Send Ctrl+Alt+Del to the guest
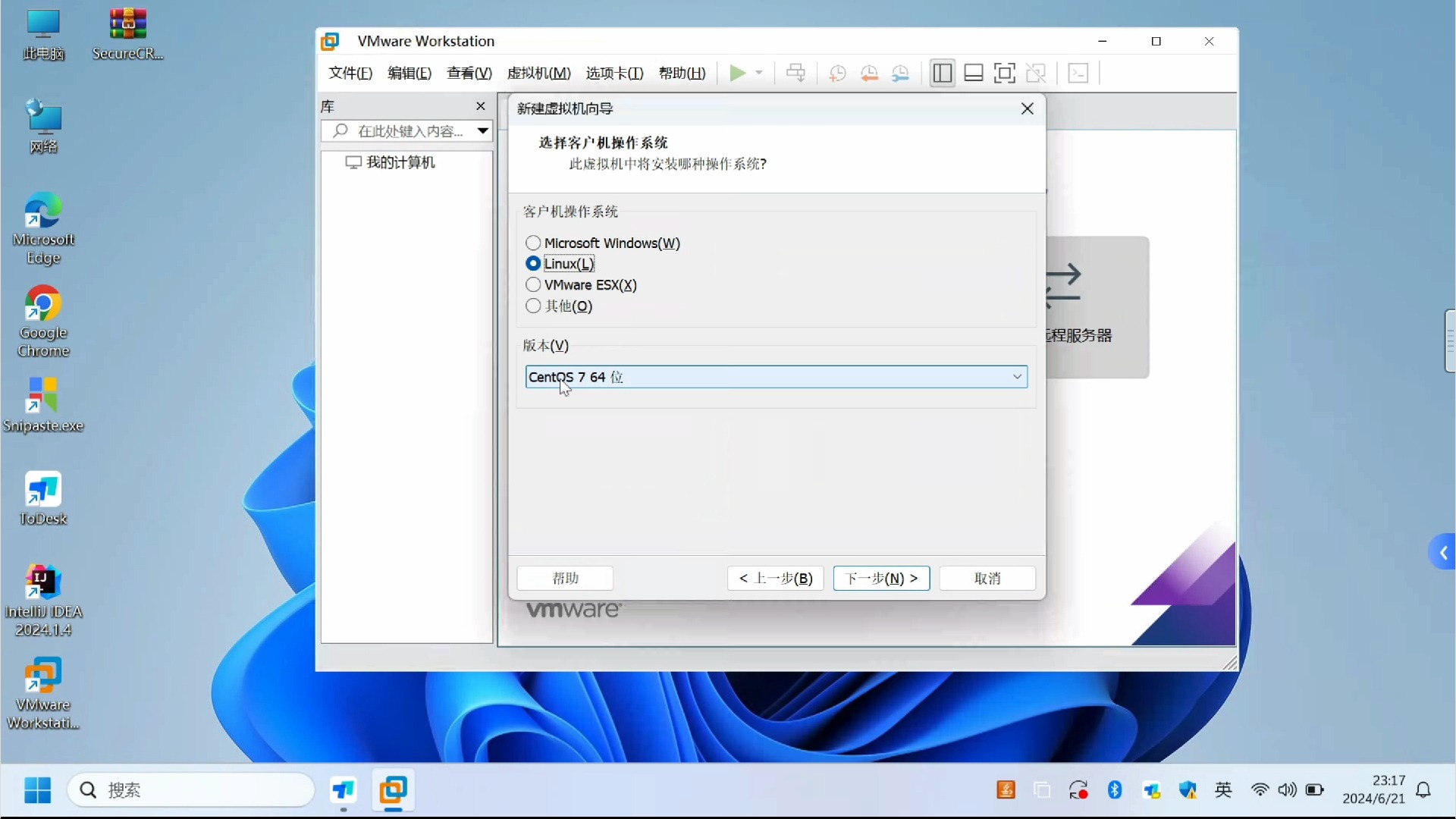This screenshot has height=819, width=1456. [x=795, y=73]
